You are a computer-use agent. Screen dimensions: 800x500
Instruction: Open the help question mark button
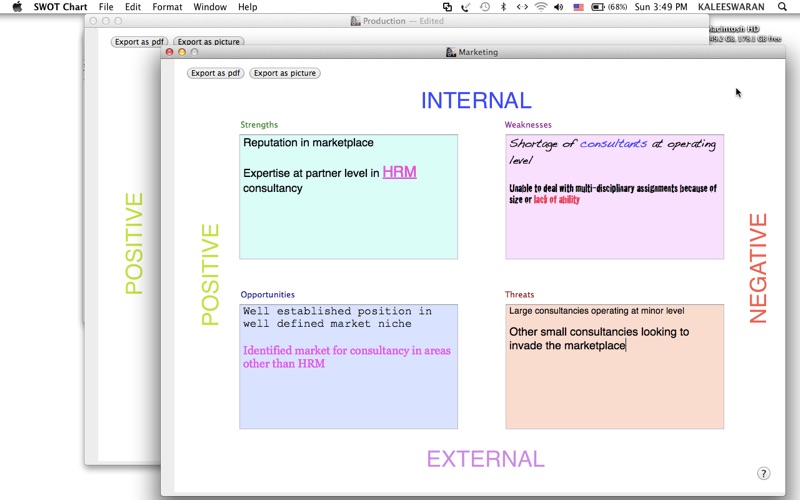click(x=763, y=473)
